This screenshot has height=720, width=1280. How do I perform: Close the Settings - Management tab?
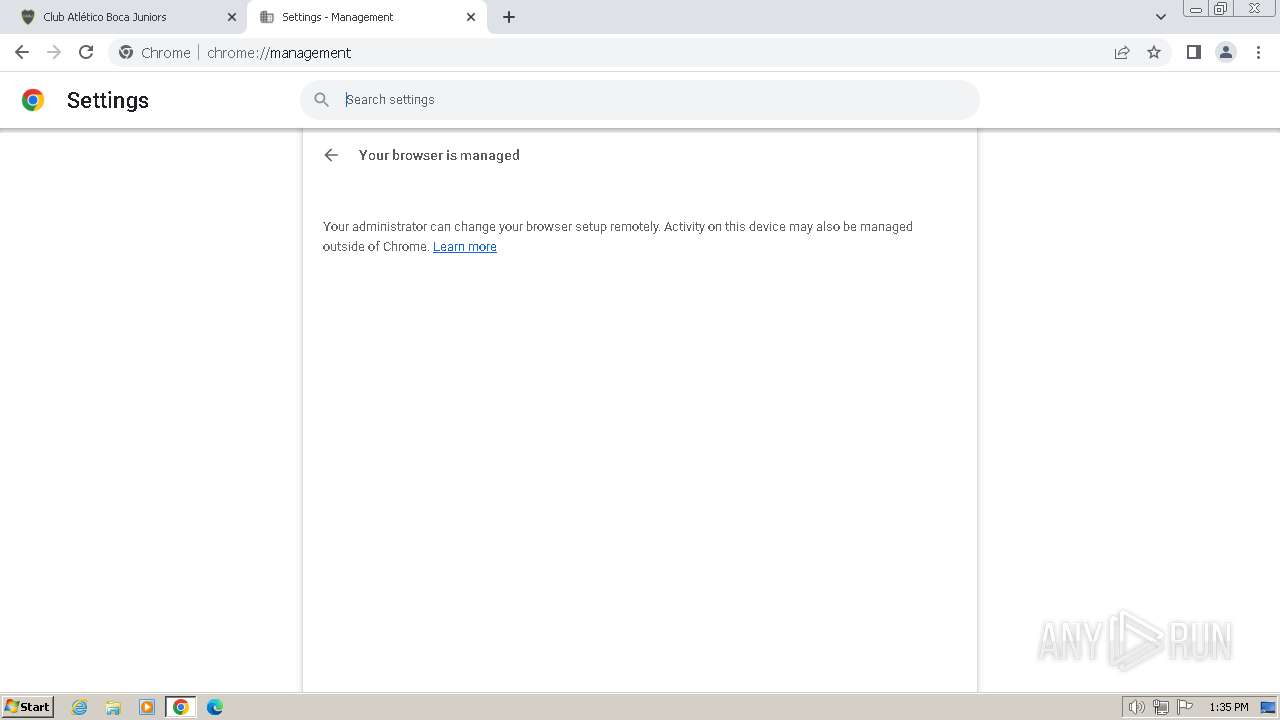tap(471, 17)
